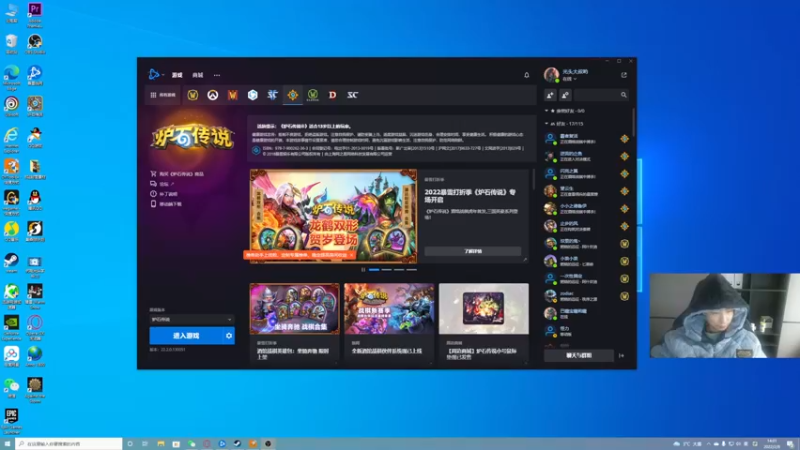Select the last carousel indicator
This screenshot has width=800, height=450.
(x=411, y=269)
